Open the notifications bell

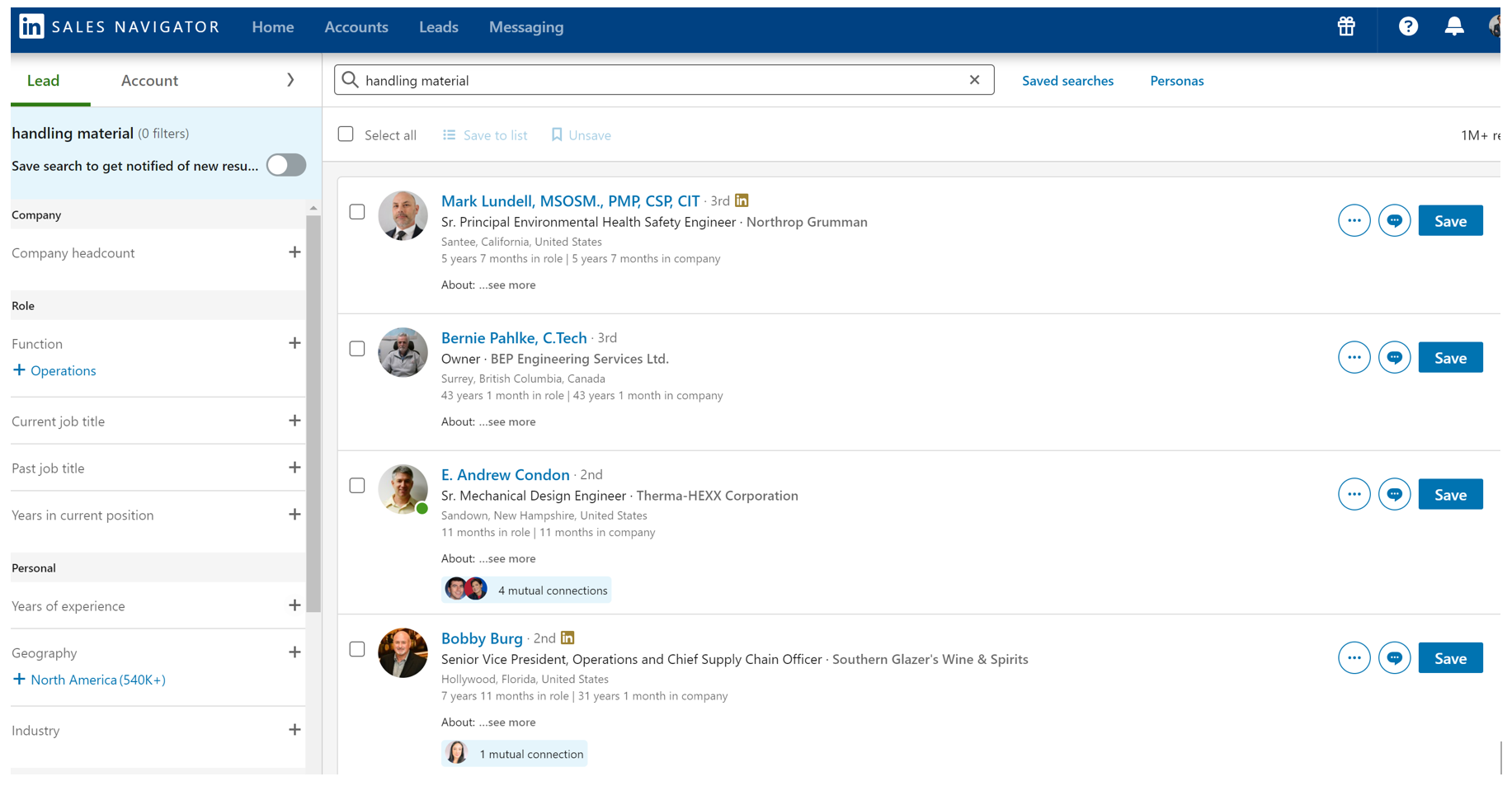(x=1453, y=26)
